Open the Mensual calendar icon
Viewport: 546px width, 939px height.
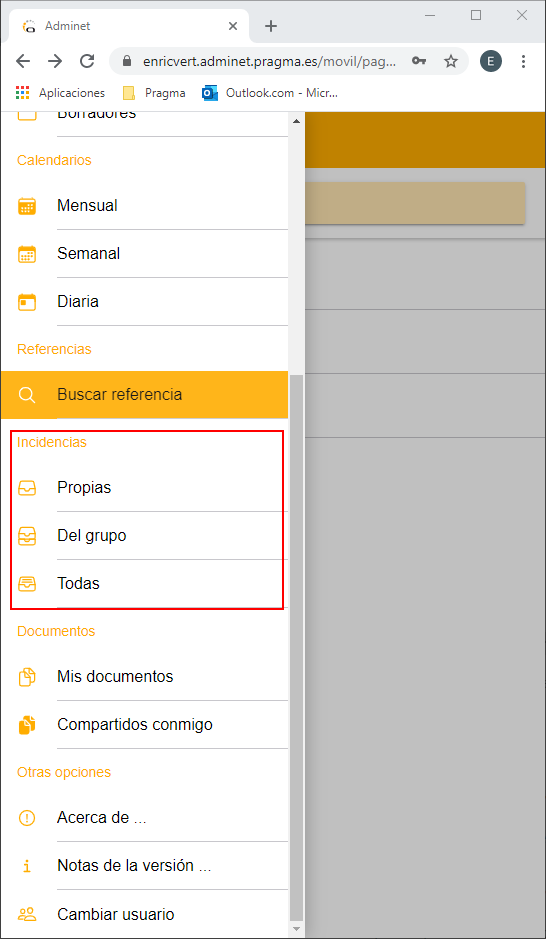[27, 206]
